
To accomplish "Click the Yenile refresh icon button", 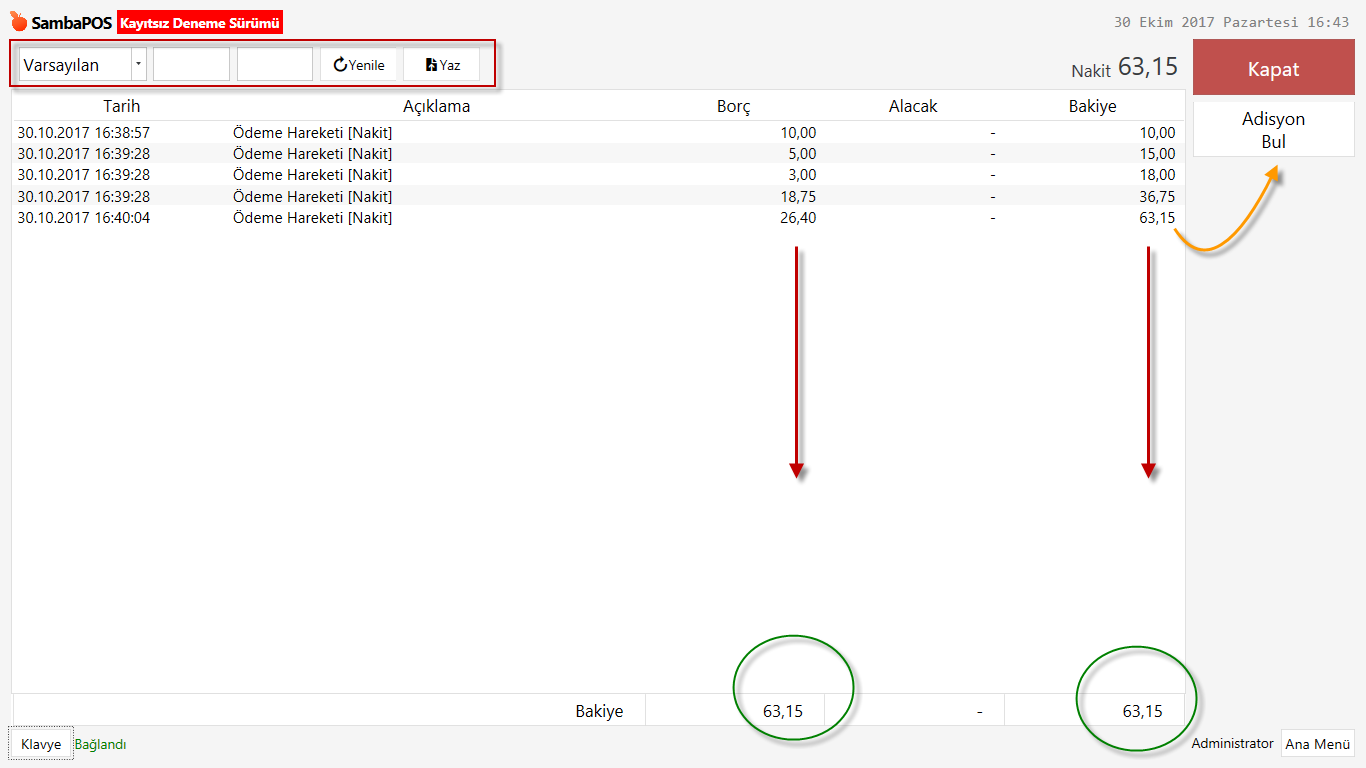I will point(359,65).
